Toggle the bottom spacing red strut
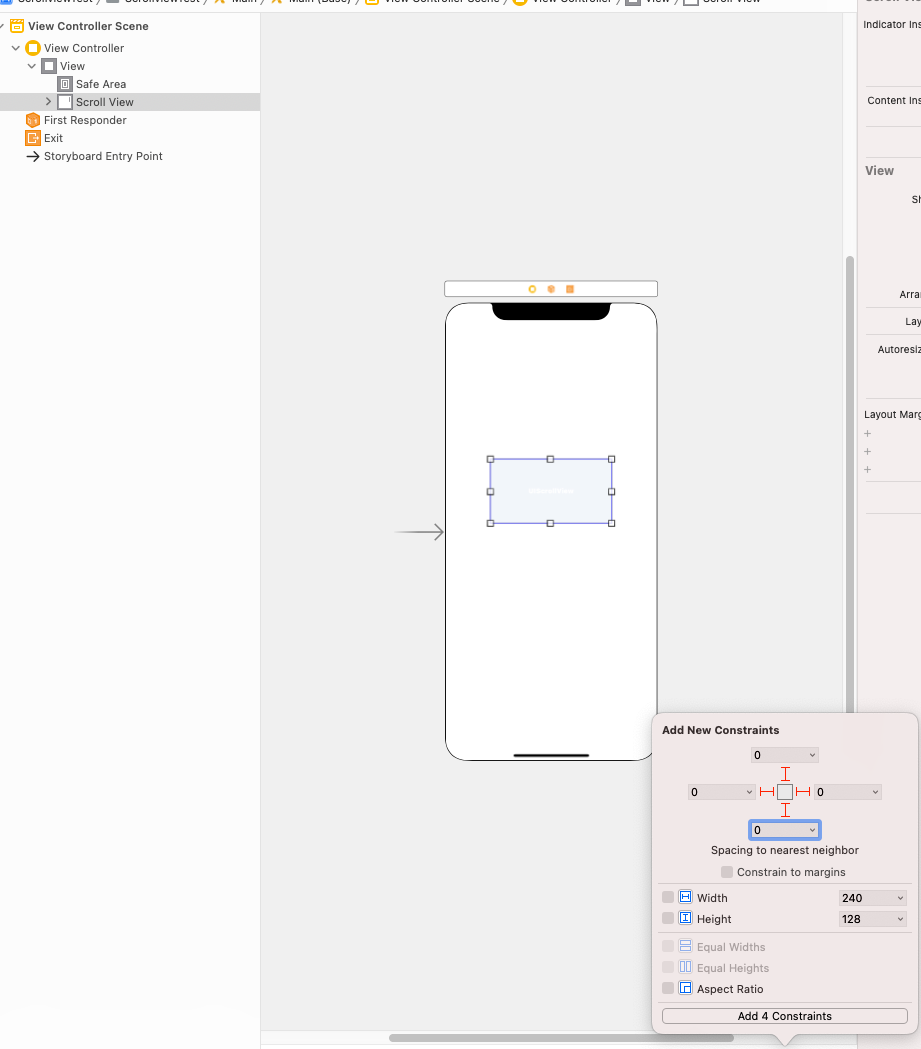921x1049 pixels. [785, 810]
